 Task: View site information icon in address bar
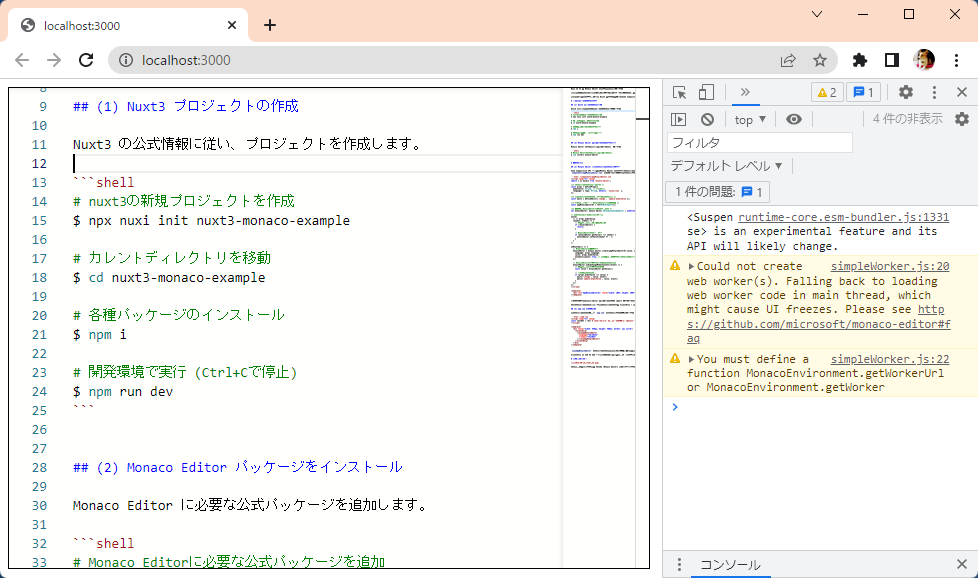(x=126, y=60)
